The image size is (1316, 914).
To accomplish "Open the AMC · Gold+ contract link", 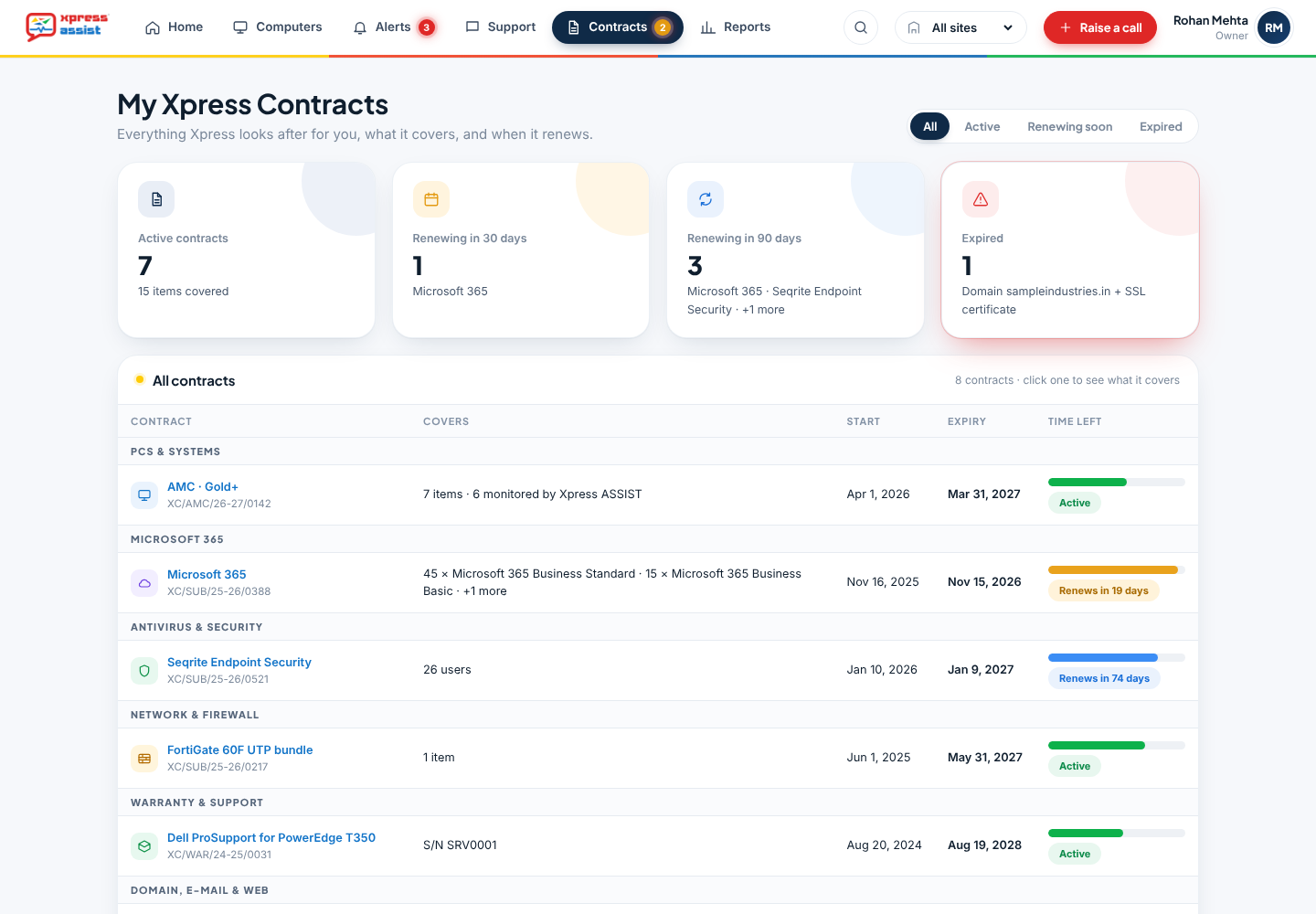I will (x=203, y=487).
